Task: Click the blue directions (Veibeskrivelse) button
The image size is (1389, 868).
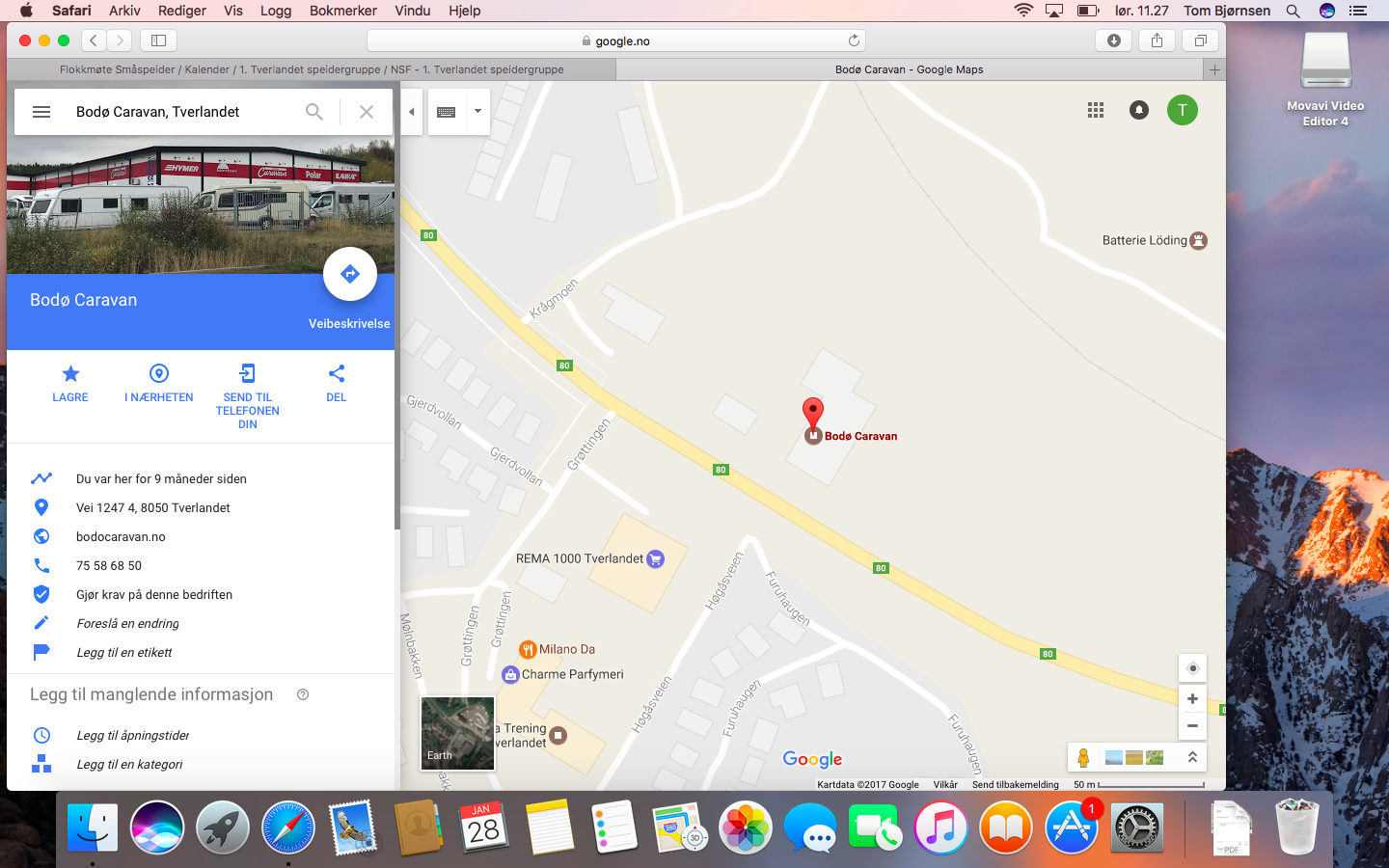Action: click(350, 274)
